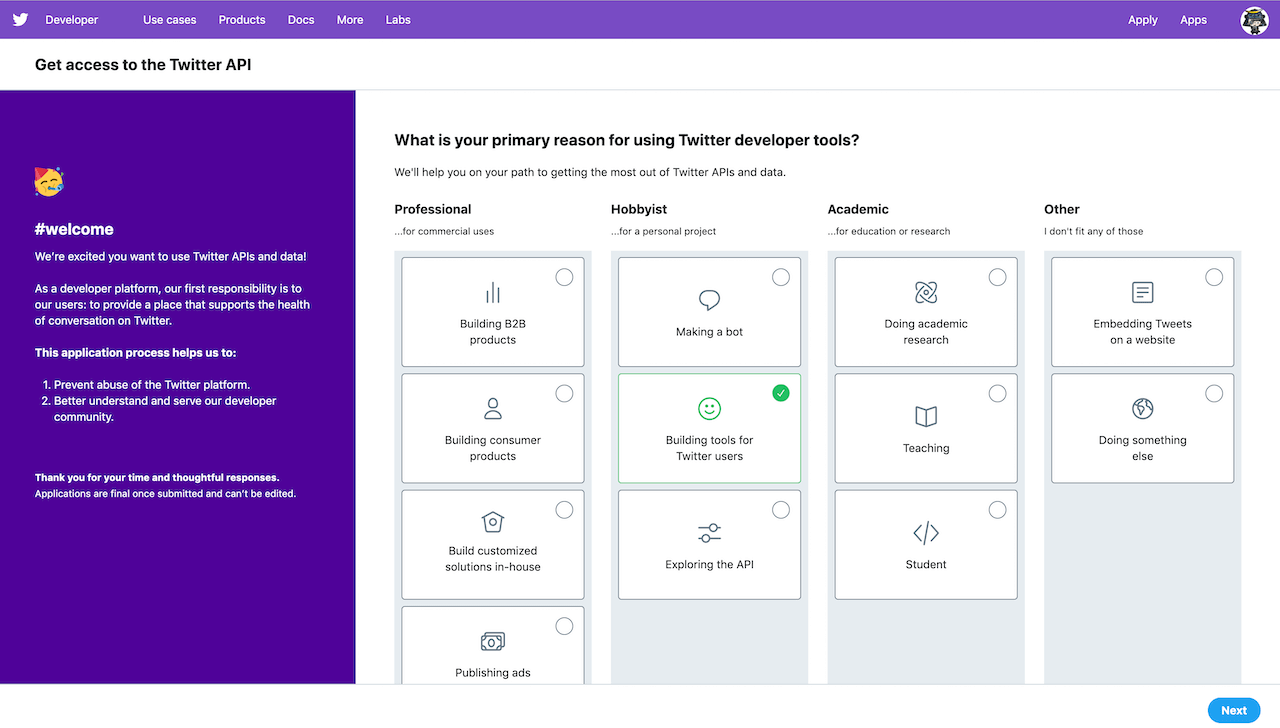Expand the More menu in the header
1280x728 pixels.
[350, 20]
